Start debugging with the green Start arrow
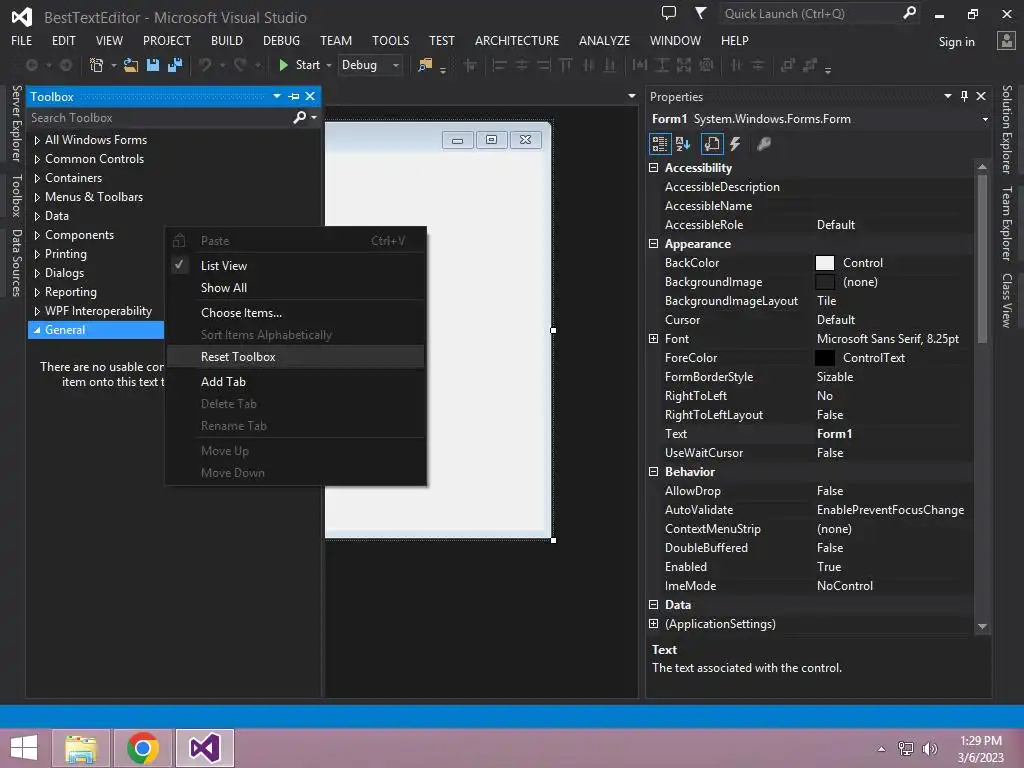1024x768 pixels. [x=283, y=65]
